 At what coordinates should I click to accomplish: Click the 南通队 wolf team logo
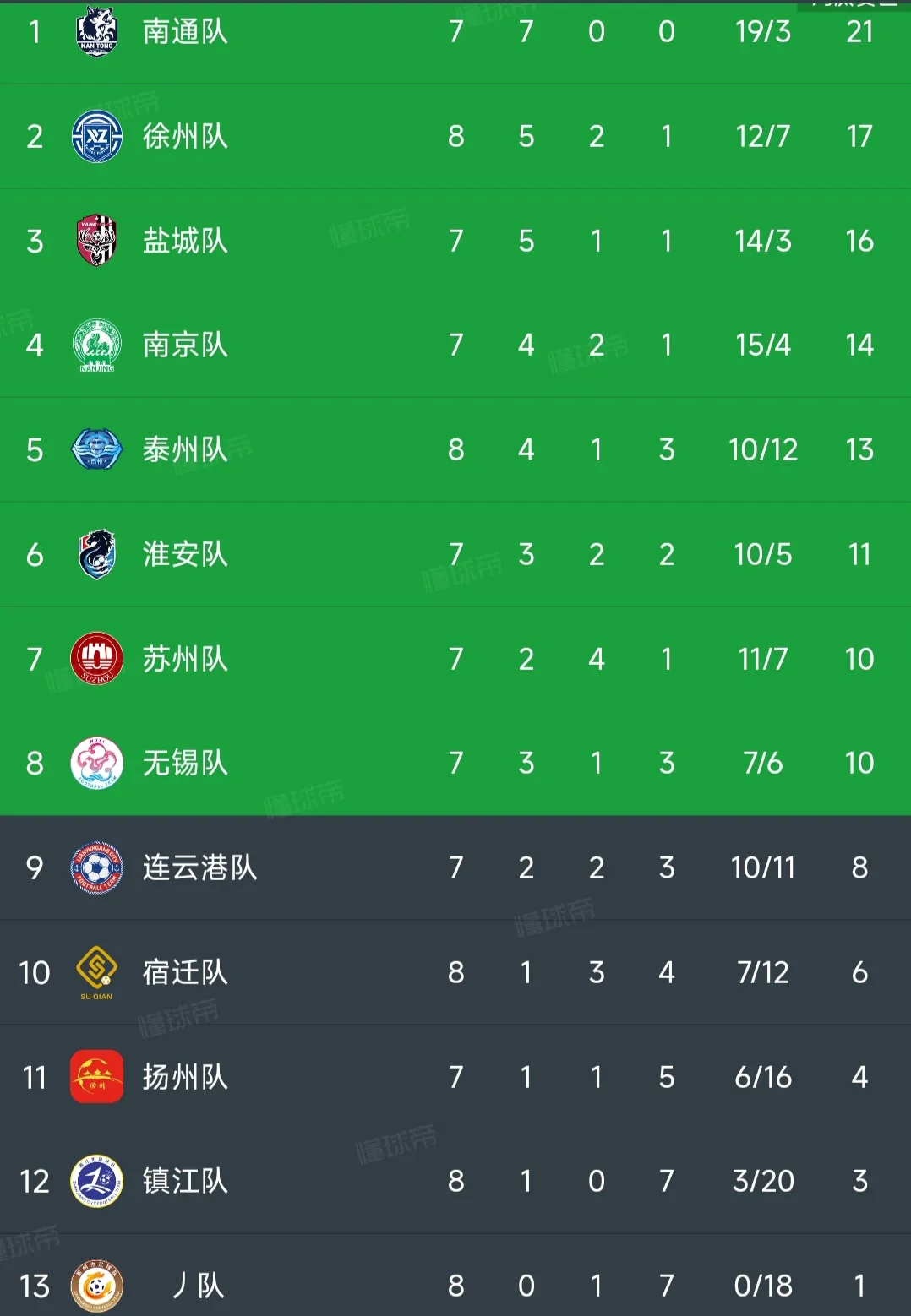[x=96, y=31]
